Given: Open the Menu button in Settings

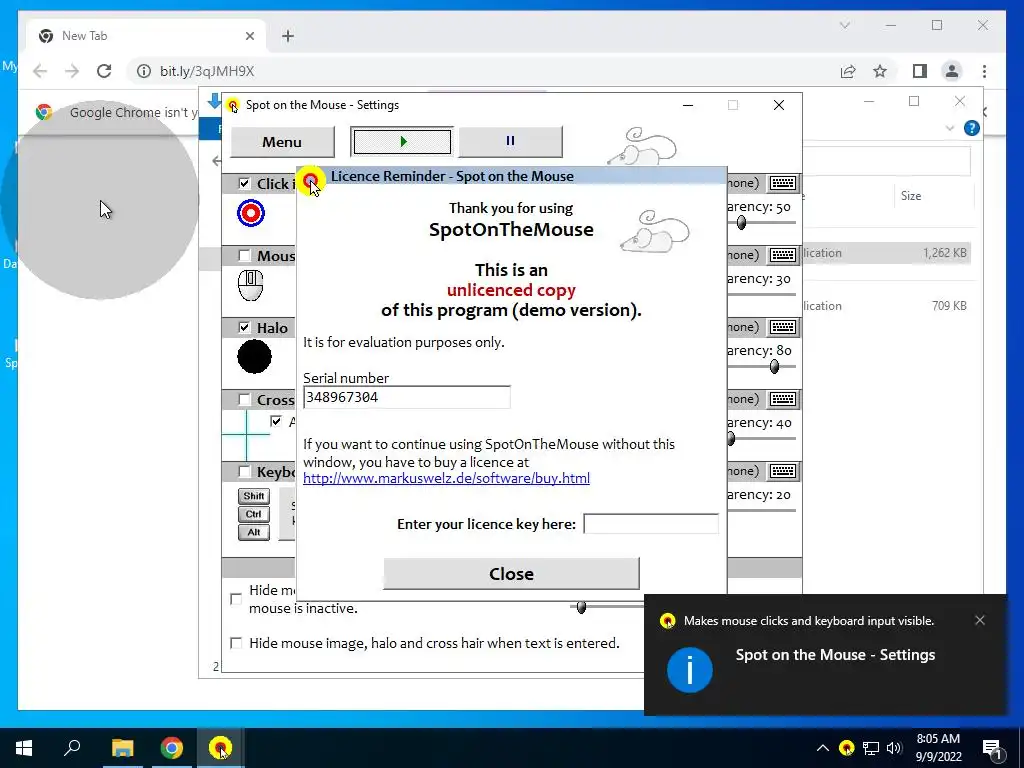Looking at the screenshot, I should [282, 142].
